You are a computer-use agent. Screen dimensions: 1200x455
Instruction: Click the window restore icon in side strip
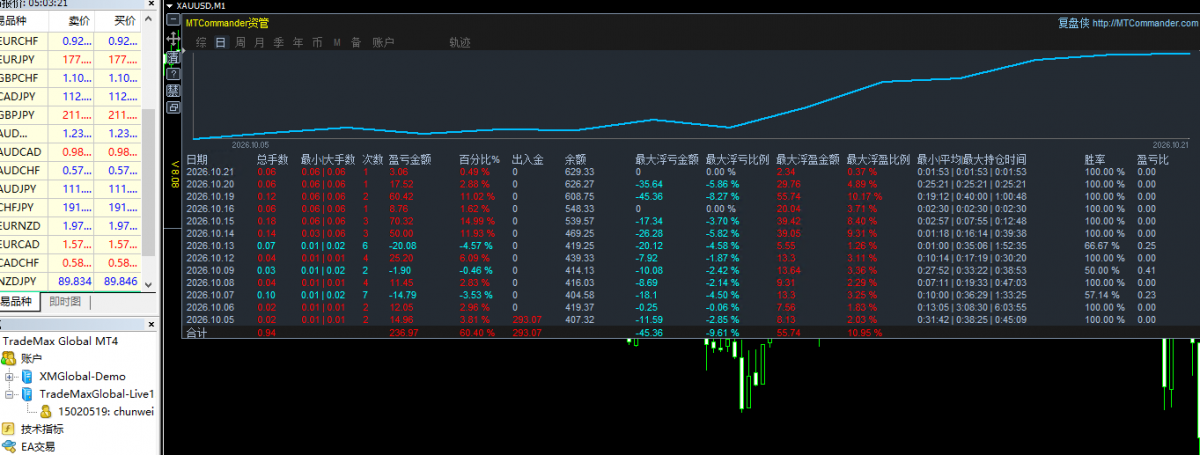pyautogui.click(x=174, y=107)
